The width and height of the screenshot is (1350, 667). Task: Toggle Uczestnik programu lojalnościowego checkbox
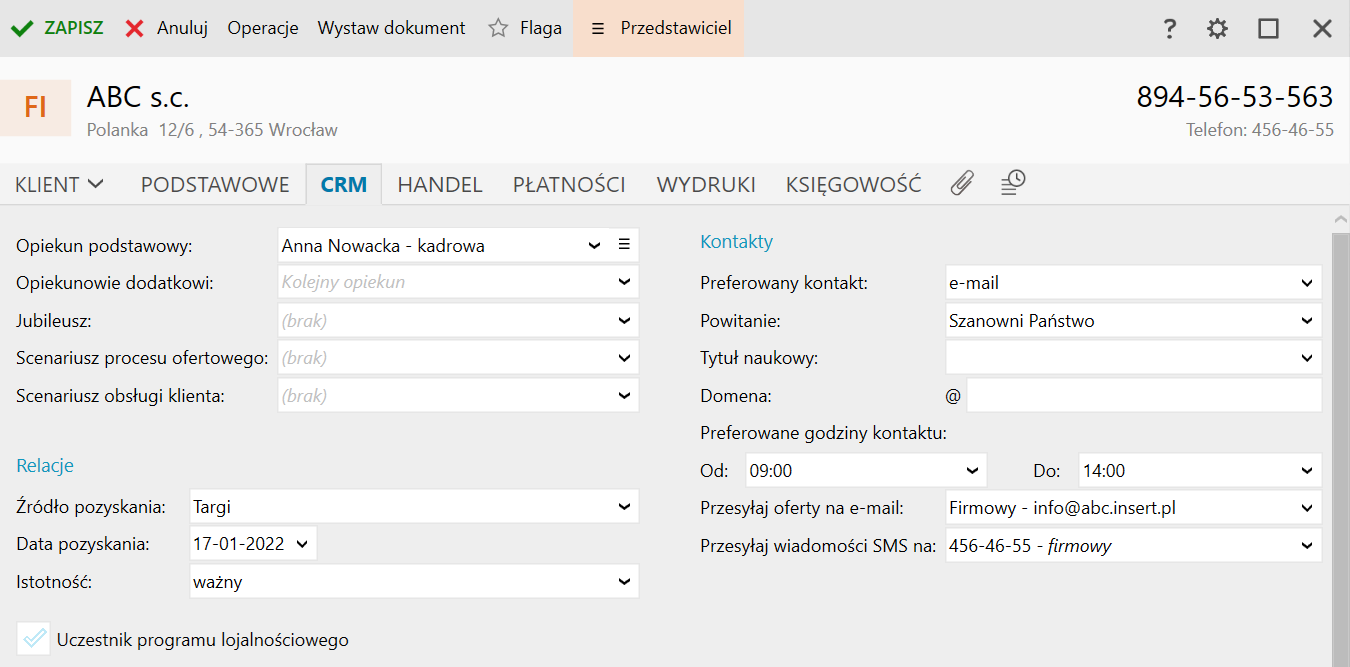tap(34, 639)
